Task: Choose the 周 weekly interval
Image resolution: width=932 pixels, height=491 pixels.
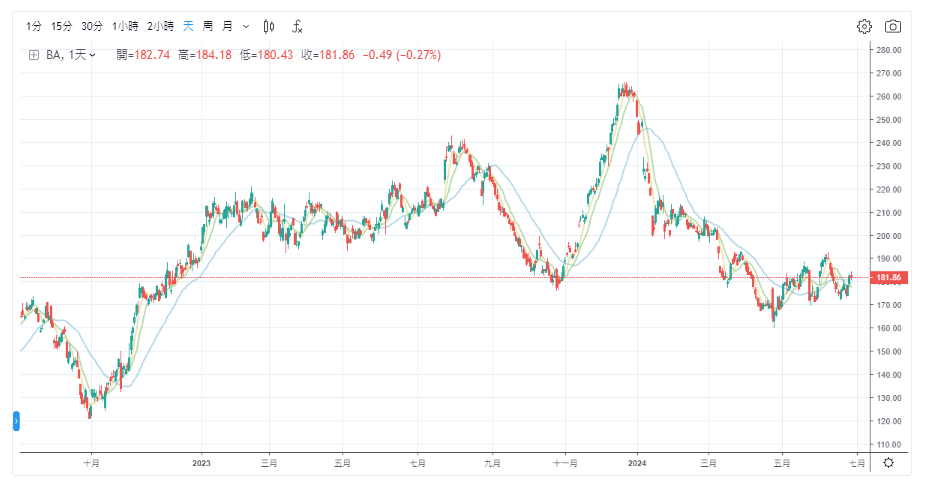Action: pyautogui.click(x=207, y=26)
